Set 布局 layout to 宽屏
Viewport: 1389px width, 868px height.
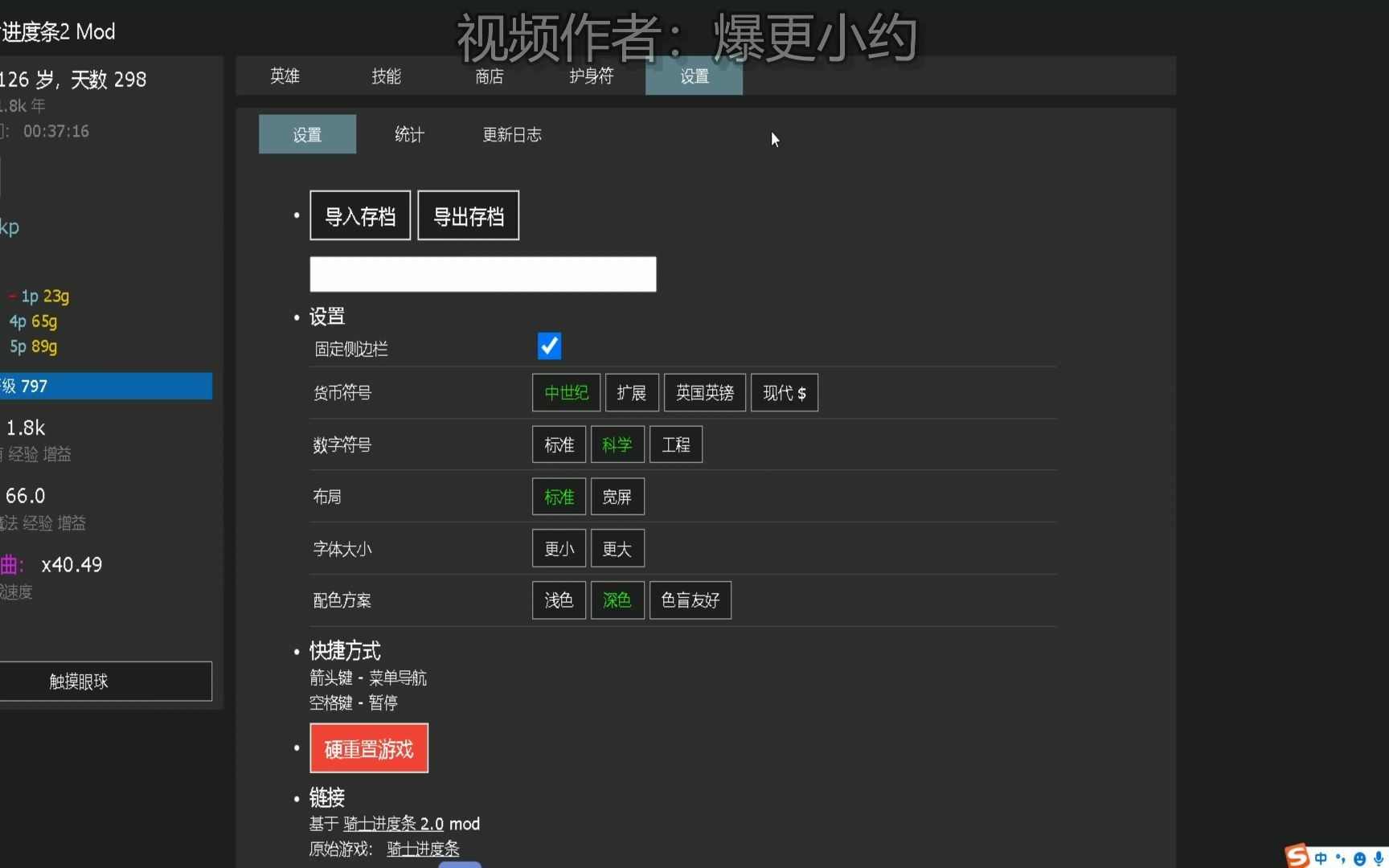click(617, 497)
